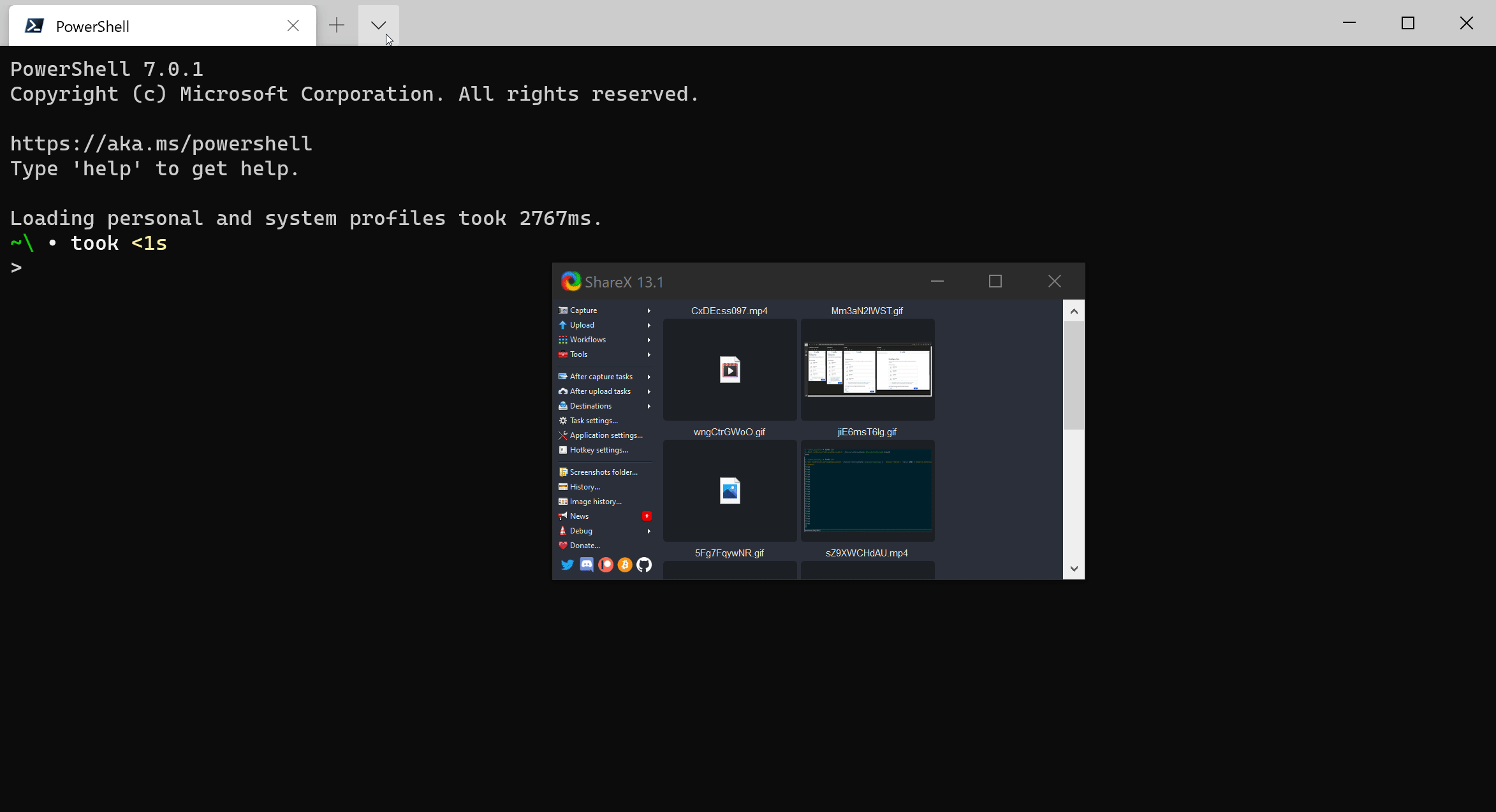Select the Mm3aN2lWST.gif thumbnail
This screenshot has width=1496, height=812.
[x=867, y=370]
